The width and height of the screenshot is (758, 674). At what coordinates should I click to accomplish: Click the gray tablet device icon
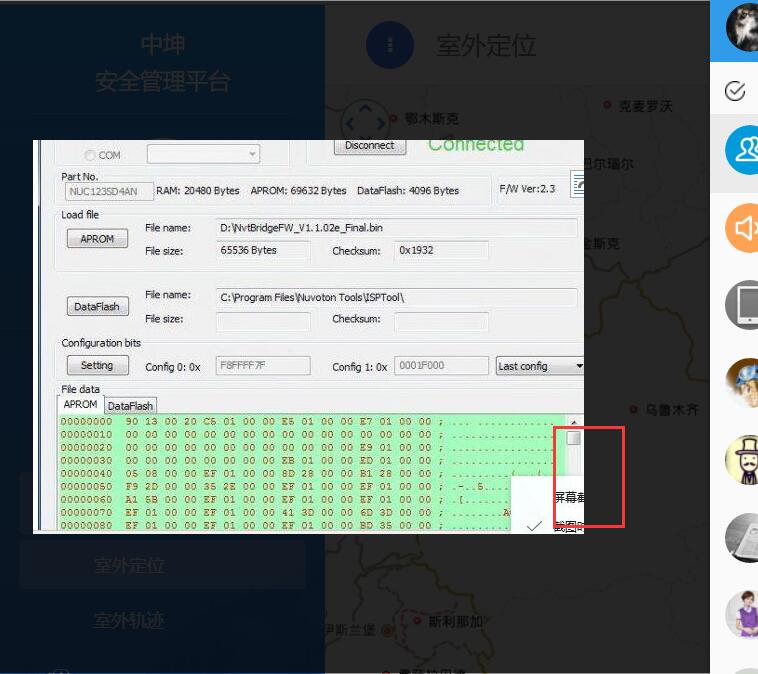click(x=743, y=305)
